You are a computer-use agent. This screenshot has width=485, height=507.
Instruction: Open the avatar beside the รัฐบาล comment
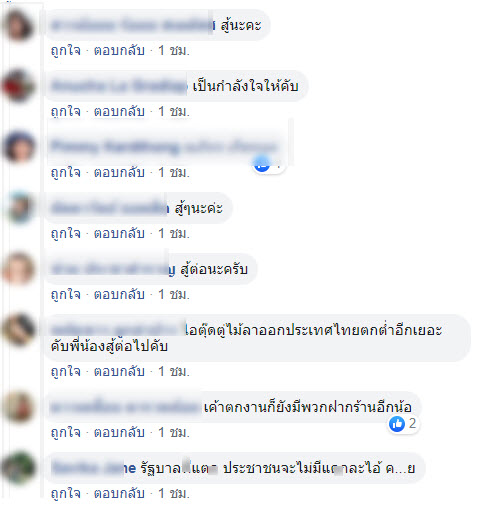(x=18, y=468)
